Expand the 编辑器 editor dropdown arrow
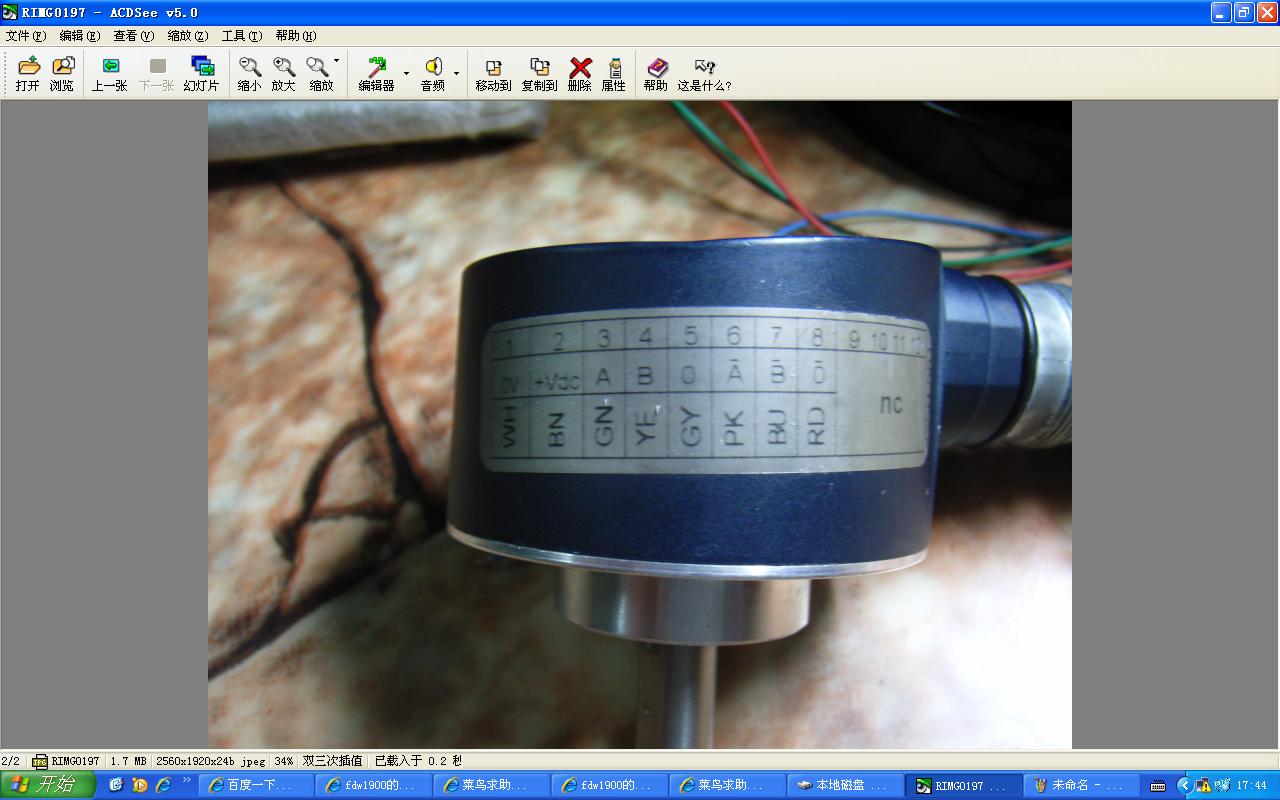The image size is (1280, 800). [406, 73]
